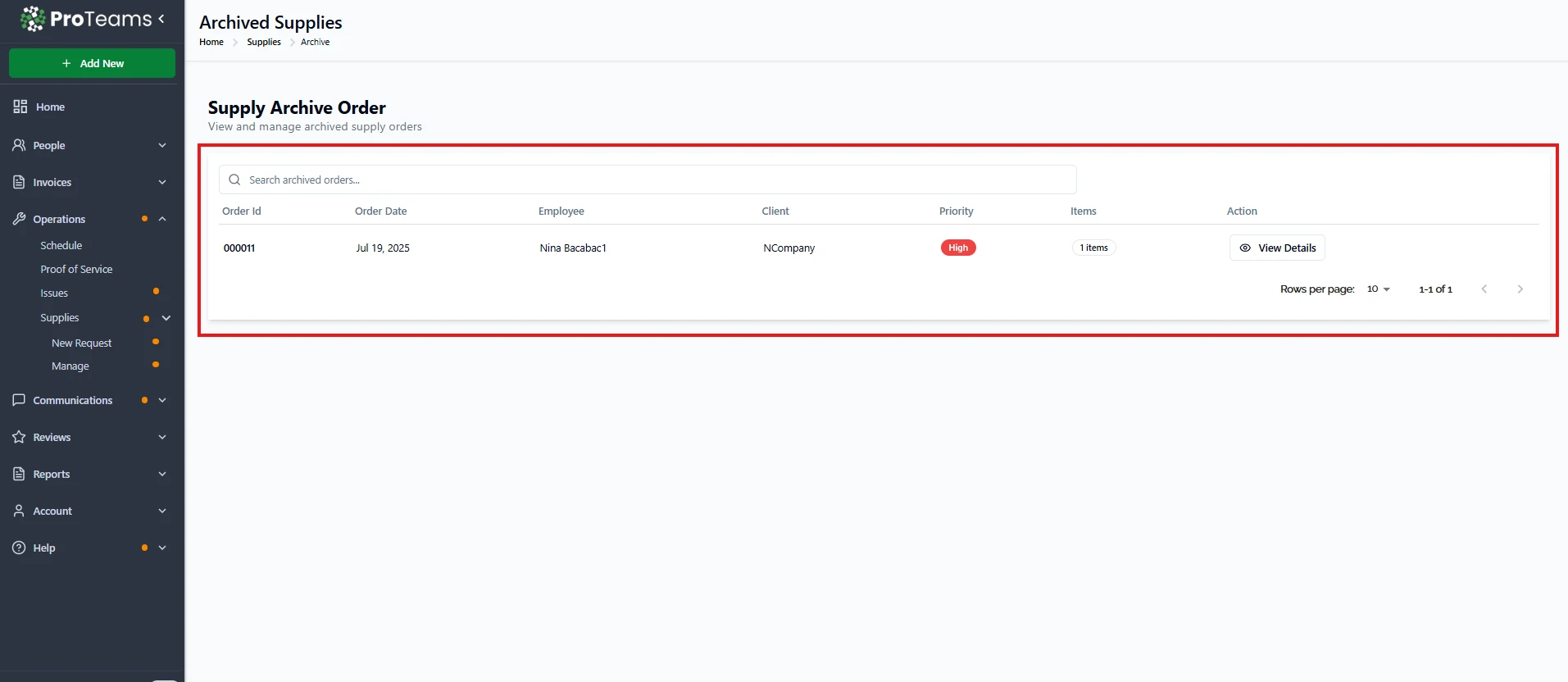Click the Reviews star icon
The image size is (1568, 682).
(x=19, y=437)
